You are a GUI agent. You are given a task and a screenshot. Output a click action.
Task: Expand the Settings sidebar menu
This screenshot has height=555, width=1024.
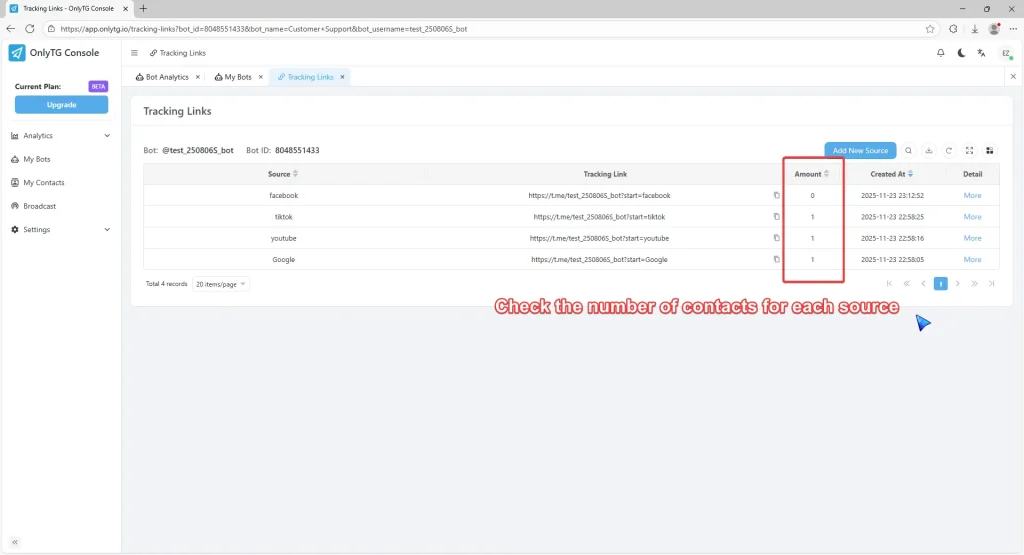(61, 230)
